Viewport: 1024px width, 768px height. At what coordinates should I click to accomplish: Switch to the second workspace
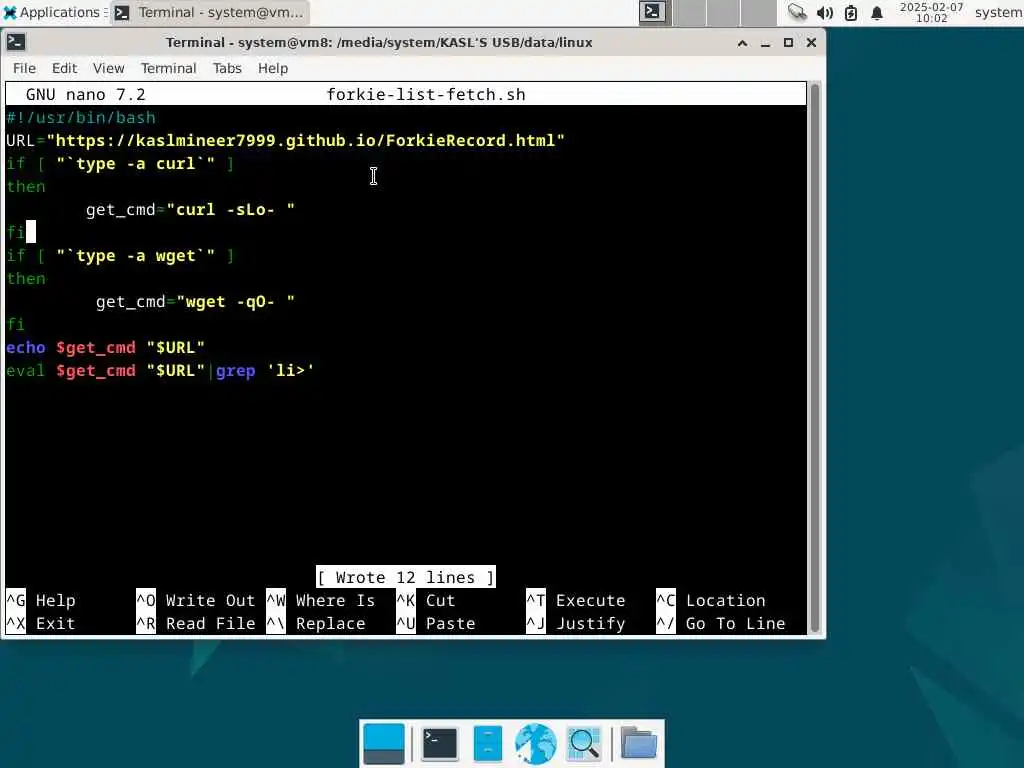[x=690, y=12]
